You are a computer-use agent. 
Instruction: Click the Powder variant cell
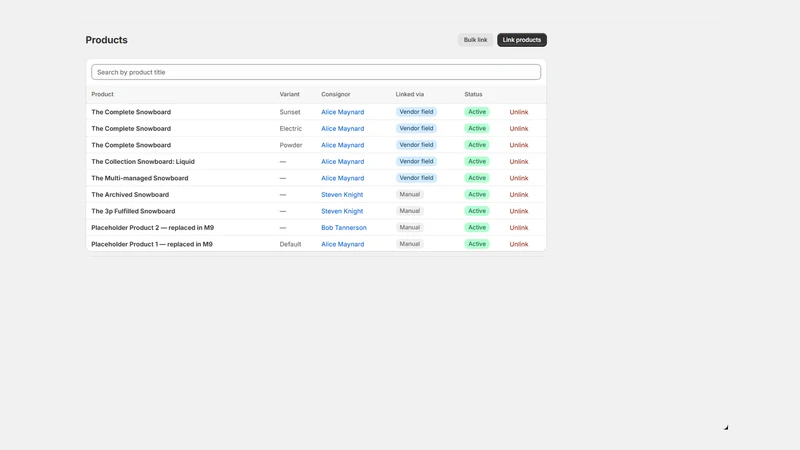(291, 145)
